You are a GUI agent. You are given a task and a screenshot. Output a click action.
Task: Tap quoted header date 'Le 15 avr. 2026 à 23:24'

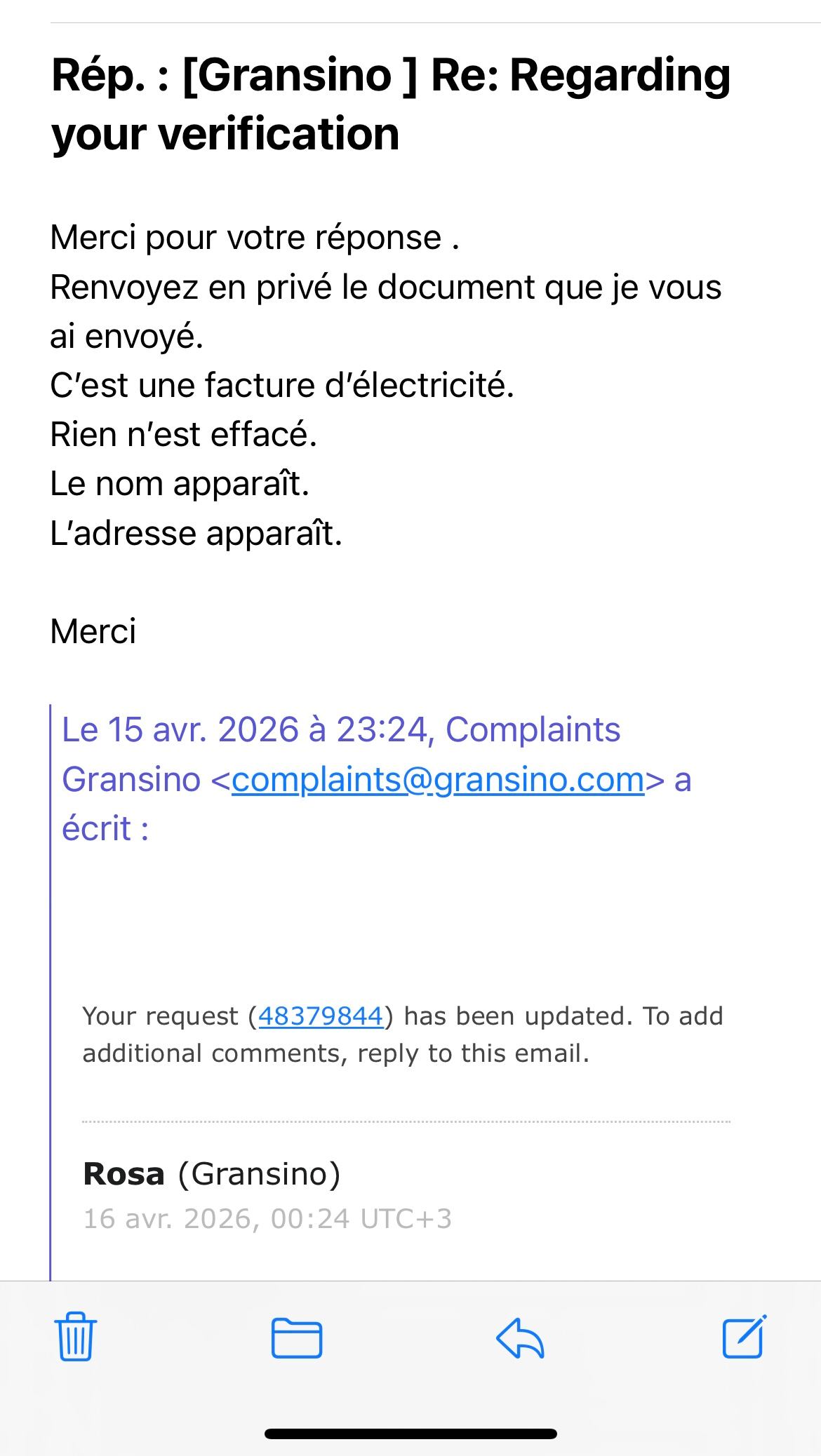pyautogui.click(x=244, y=729)
